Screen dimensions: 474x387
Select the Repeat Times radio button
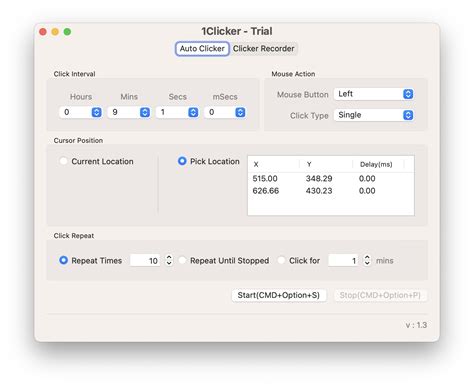[63, 260]
